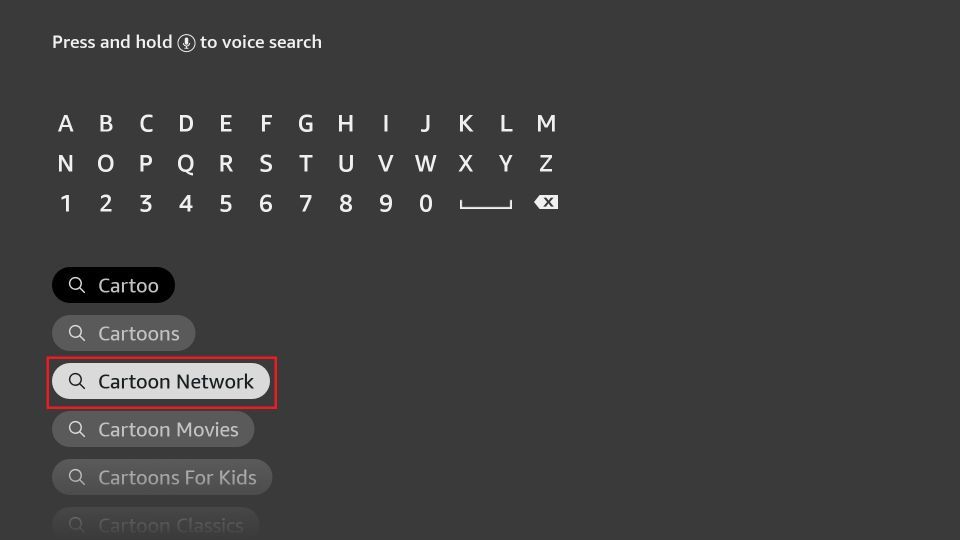This screenshot has width=960, height=540.
Task: Click search icon beside Cartoon Classics
Action: (x=77, y=525)
